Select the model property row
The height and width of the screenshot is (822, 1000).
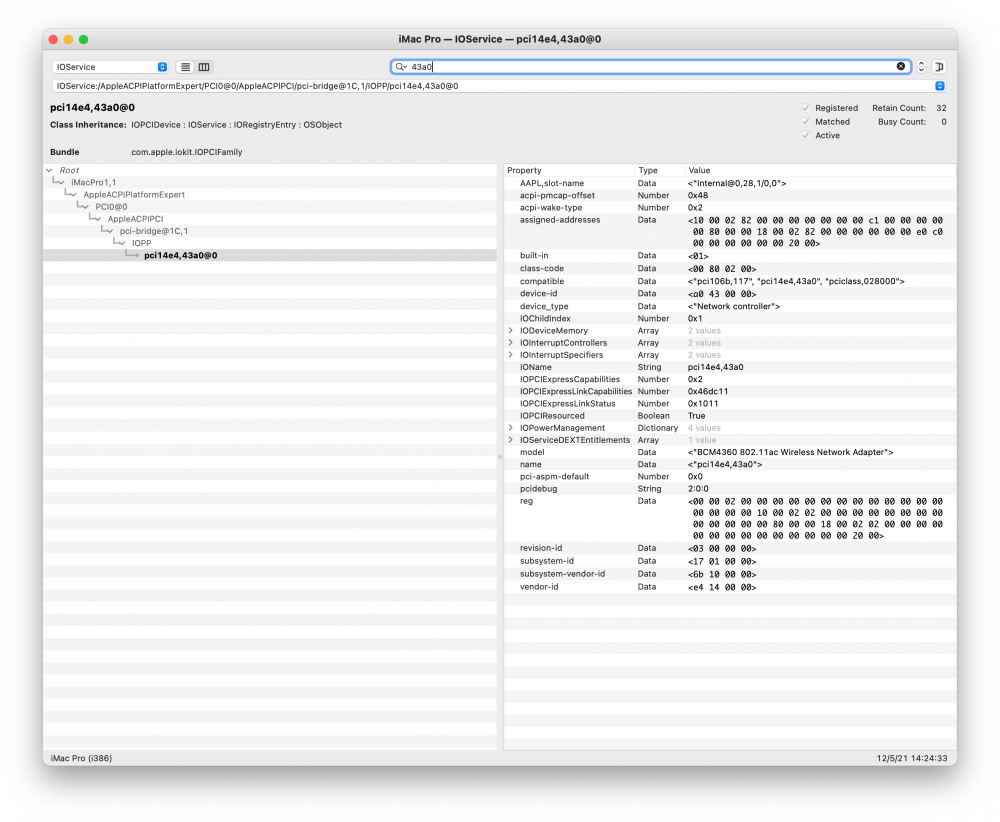tap(730, 452)
